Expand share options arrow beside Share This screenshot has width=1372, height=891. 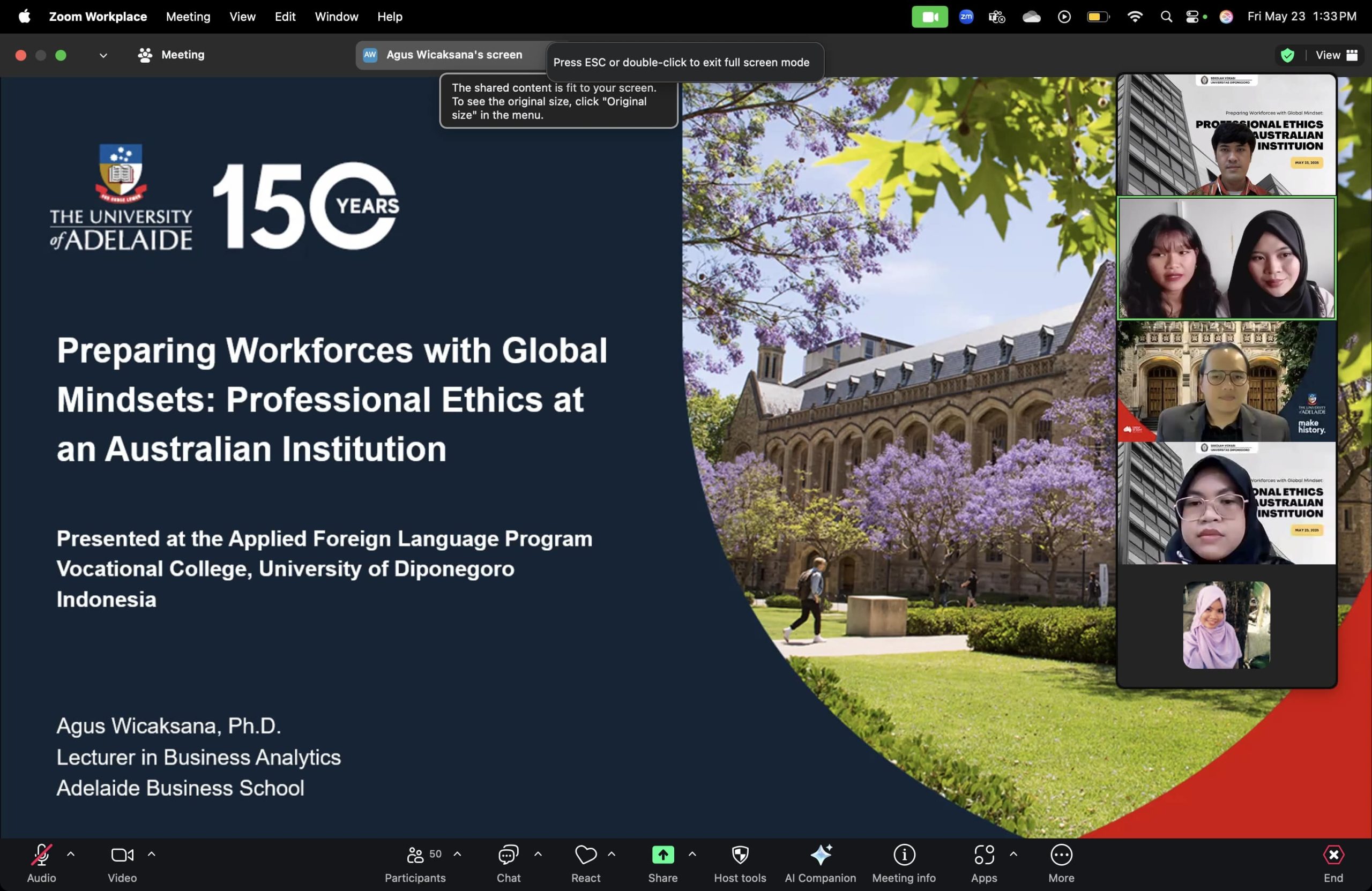(x=692, y=854)
